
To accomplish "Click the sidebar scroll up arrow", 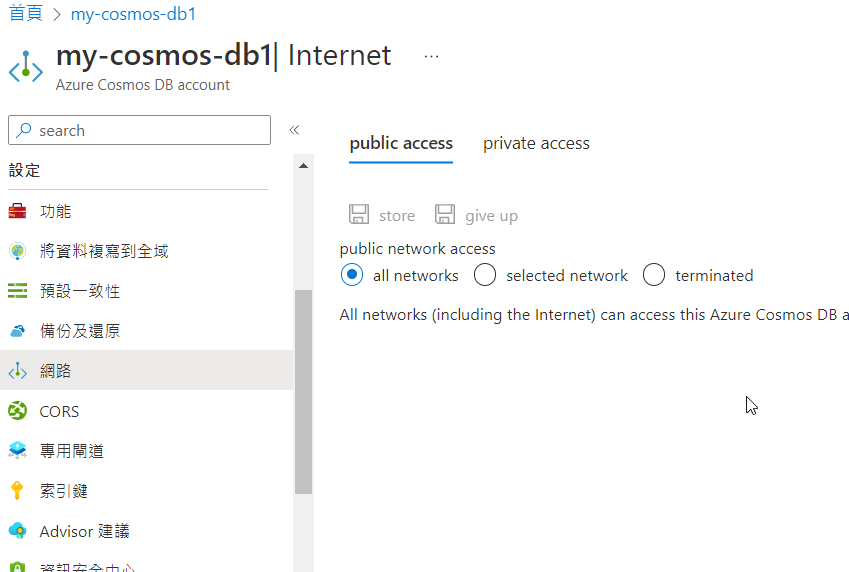I will point(303,166).
